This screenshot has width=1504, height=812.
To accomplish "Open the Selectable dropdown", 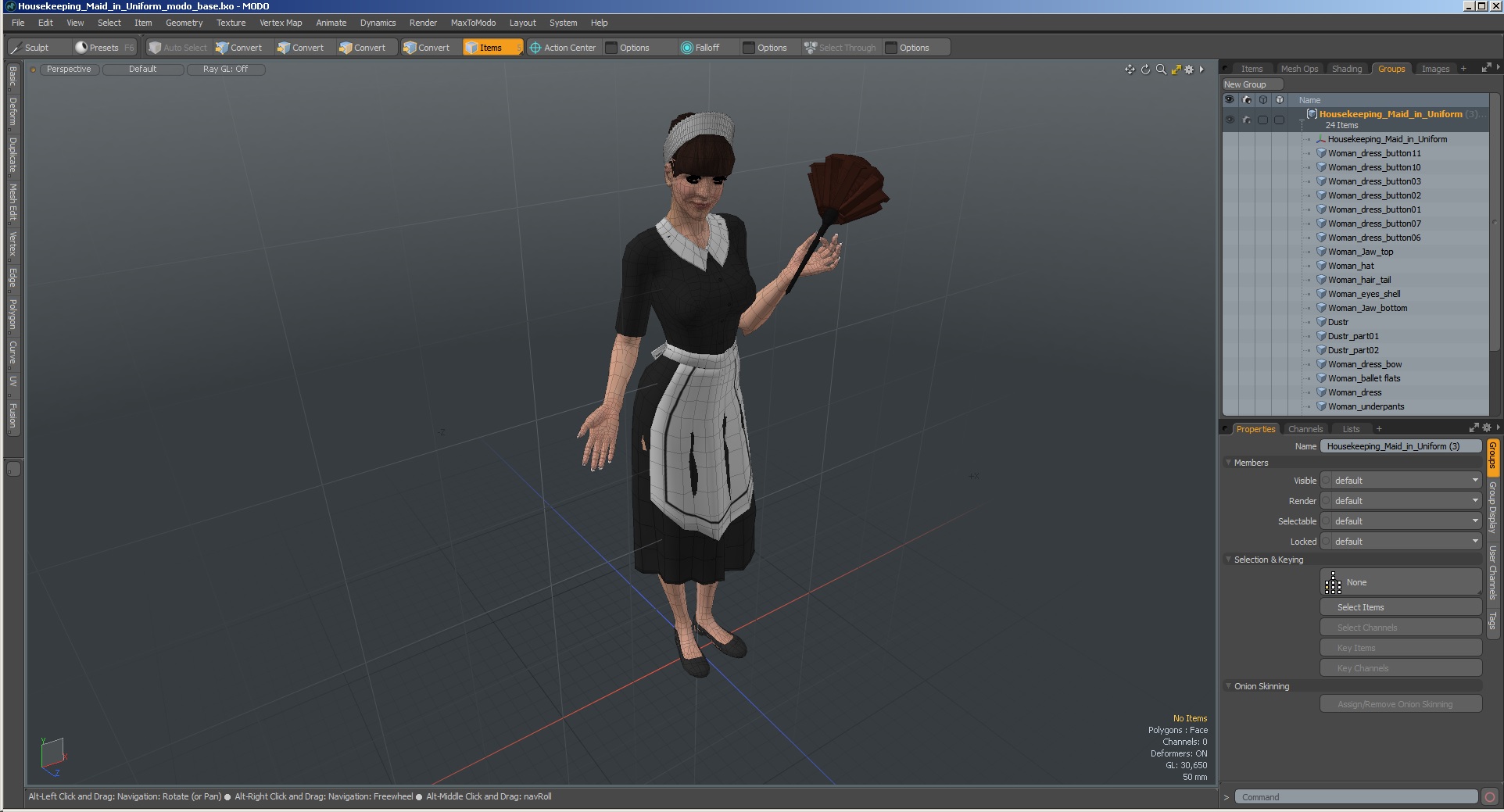I will click(1401, 521).
